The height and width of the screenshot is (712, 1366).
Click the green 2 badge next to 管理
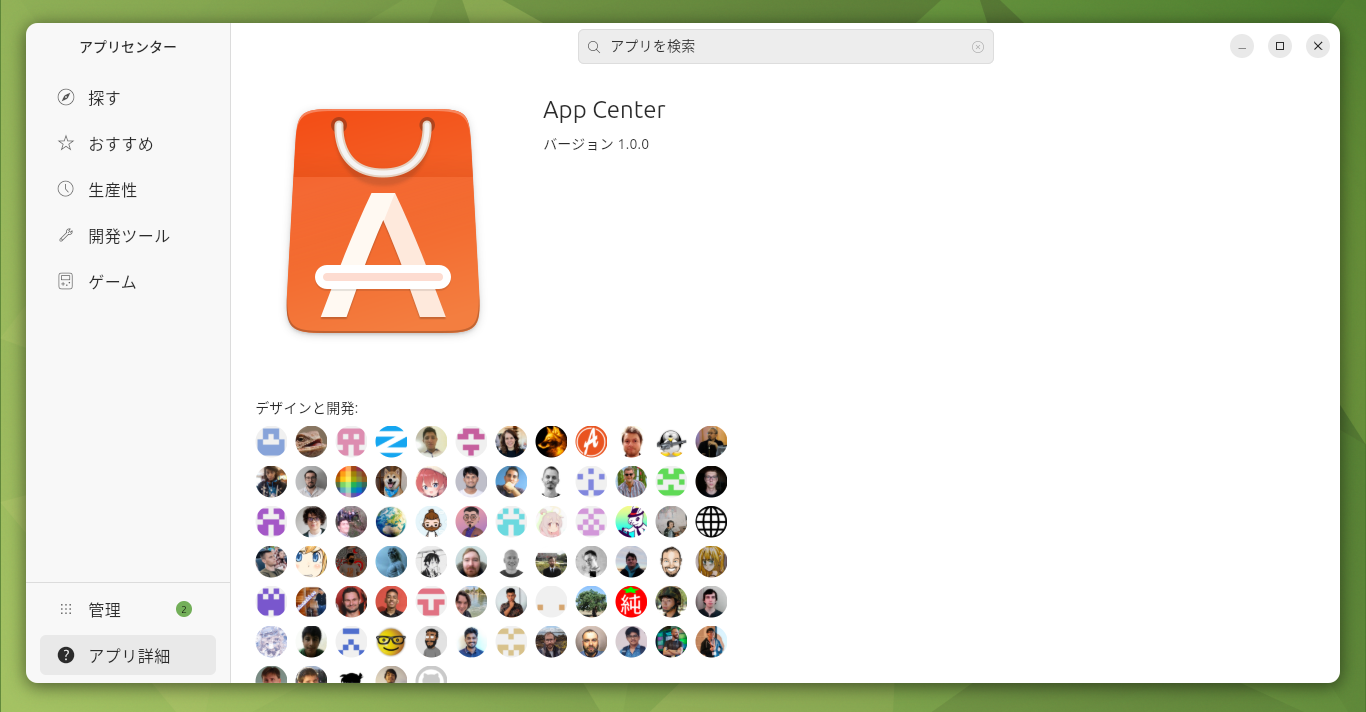click(183, 609)
